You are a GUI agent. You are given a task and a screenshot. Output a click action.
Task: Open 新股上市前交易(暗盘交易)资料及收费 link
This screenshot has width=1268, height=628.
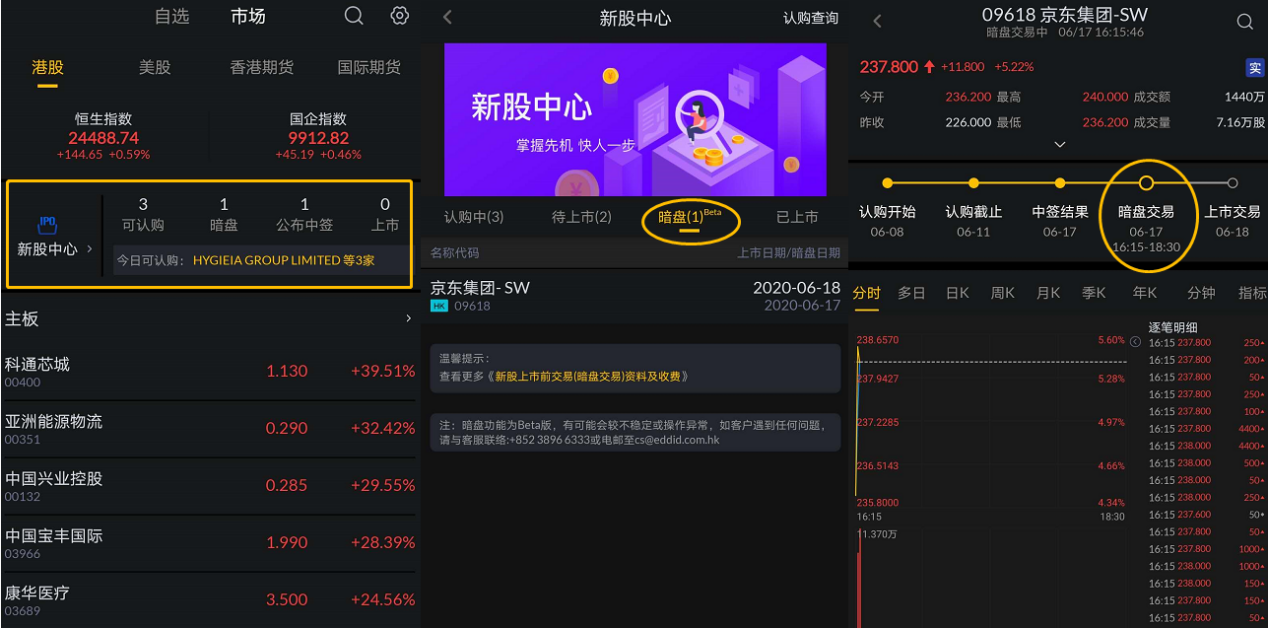point(590,377)
